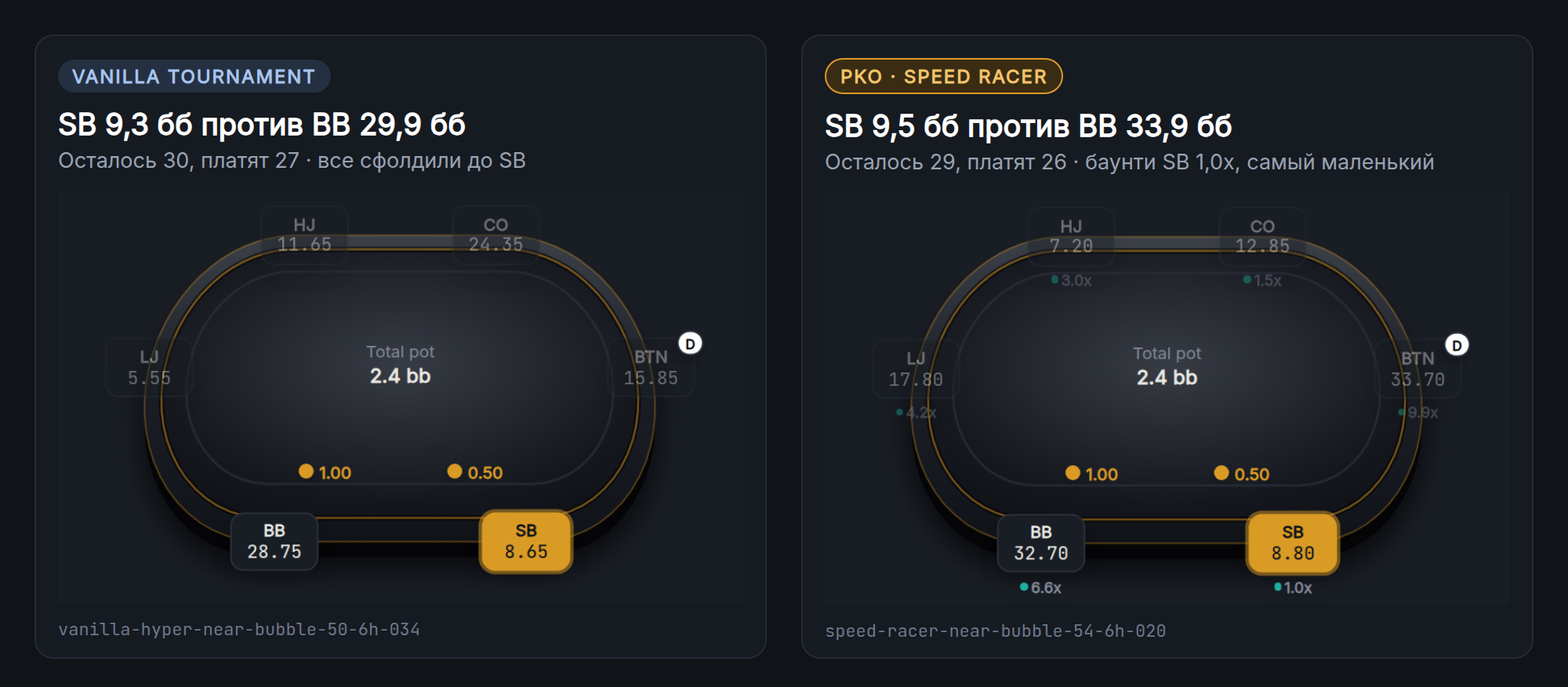The image size is (1568, 687).
Task: Select the CO 24.35 seat
Action: pos(495,234)
